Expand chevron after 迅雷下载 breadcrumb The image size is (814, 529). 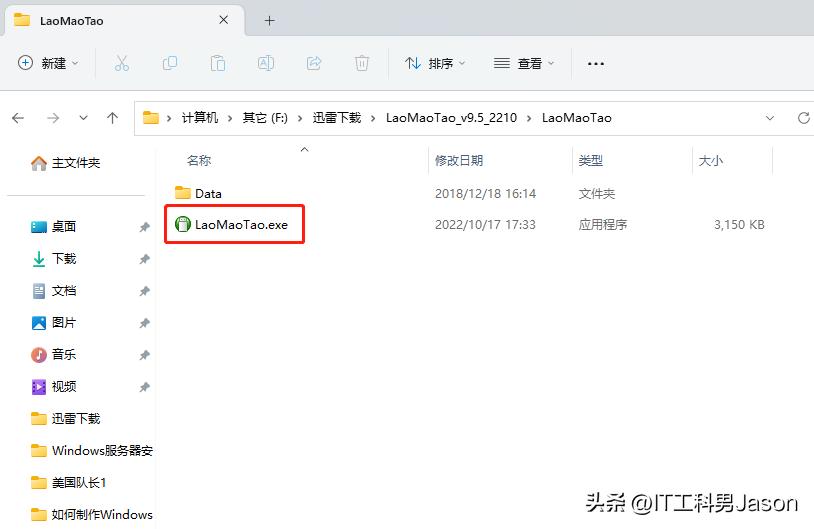pyautogui.click(x=373, y=118)
